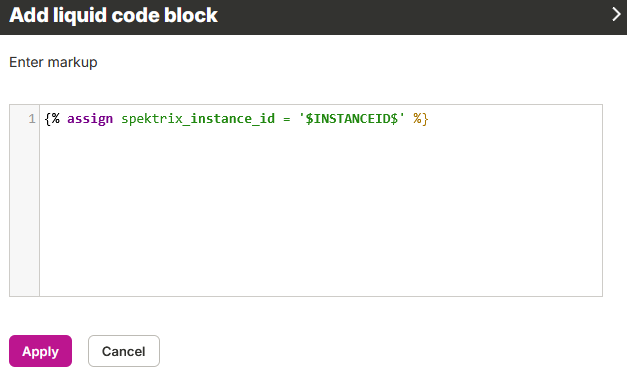Click the spektrix_instance_id variable name
Screen dimensions: 627x378
198,119
